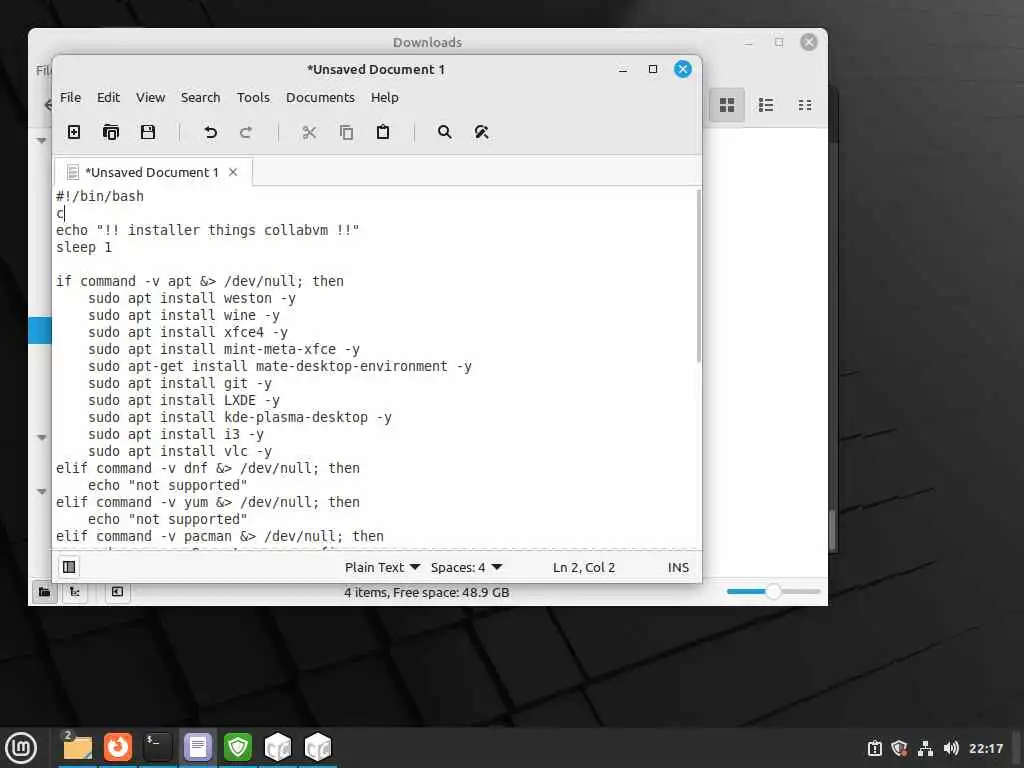Switch to the text editor taskbar item
The image size is (1024, 768).
[198, 747]
